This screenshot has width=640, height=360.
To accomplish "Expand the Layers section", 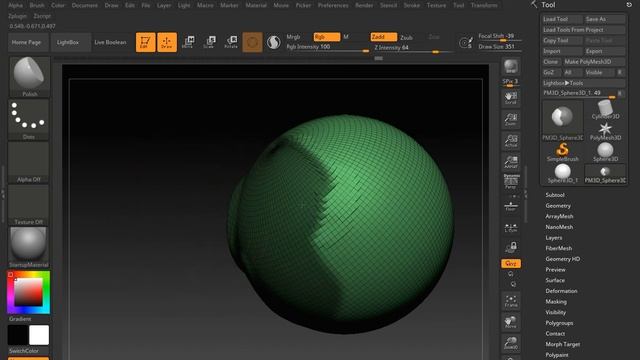I will click(x=553, y=238).
